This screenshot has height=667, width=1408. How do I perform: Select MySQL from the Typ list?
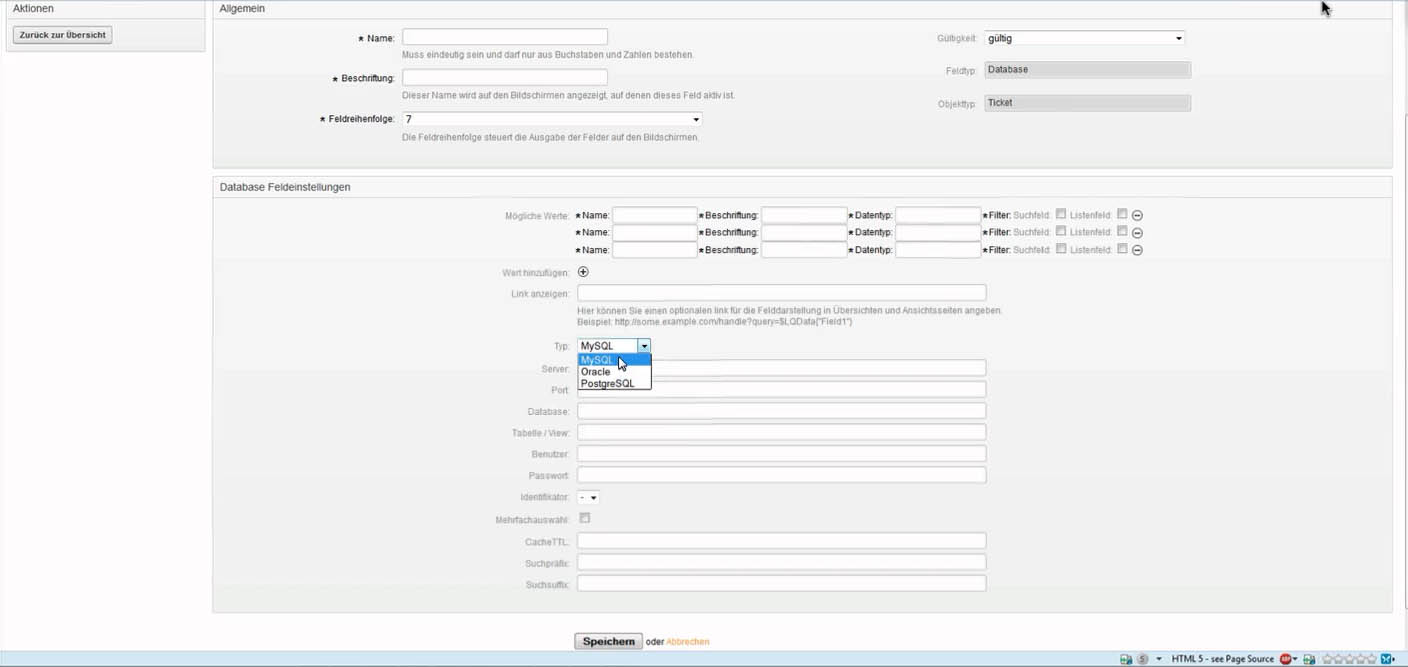click(614, 360)
